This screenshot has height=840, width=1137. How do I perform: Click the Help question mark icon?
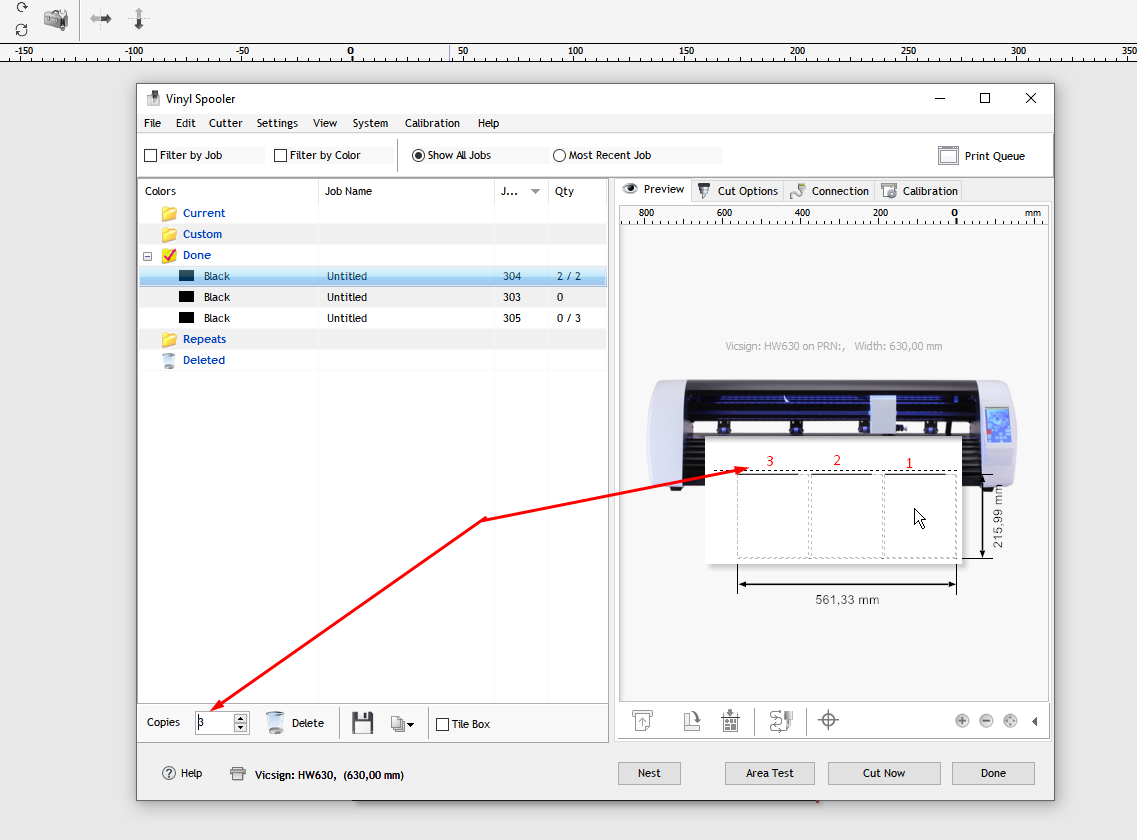pyautogui.click(x=169, y=773)
